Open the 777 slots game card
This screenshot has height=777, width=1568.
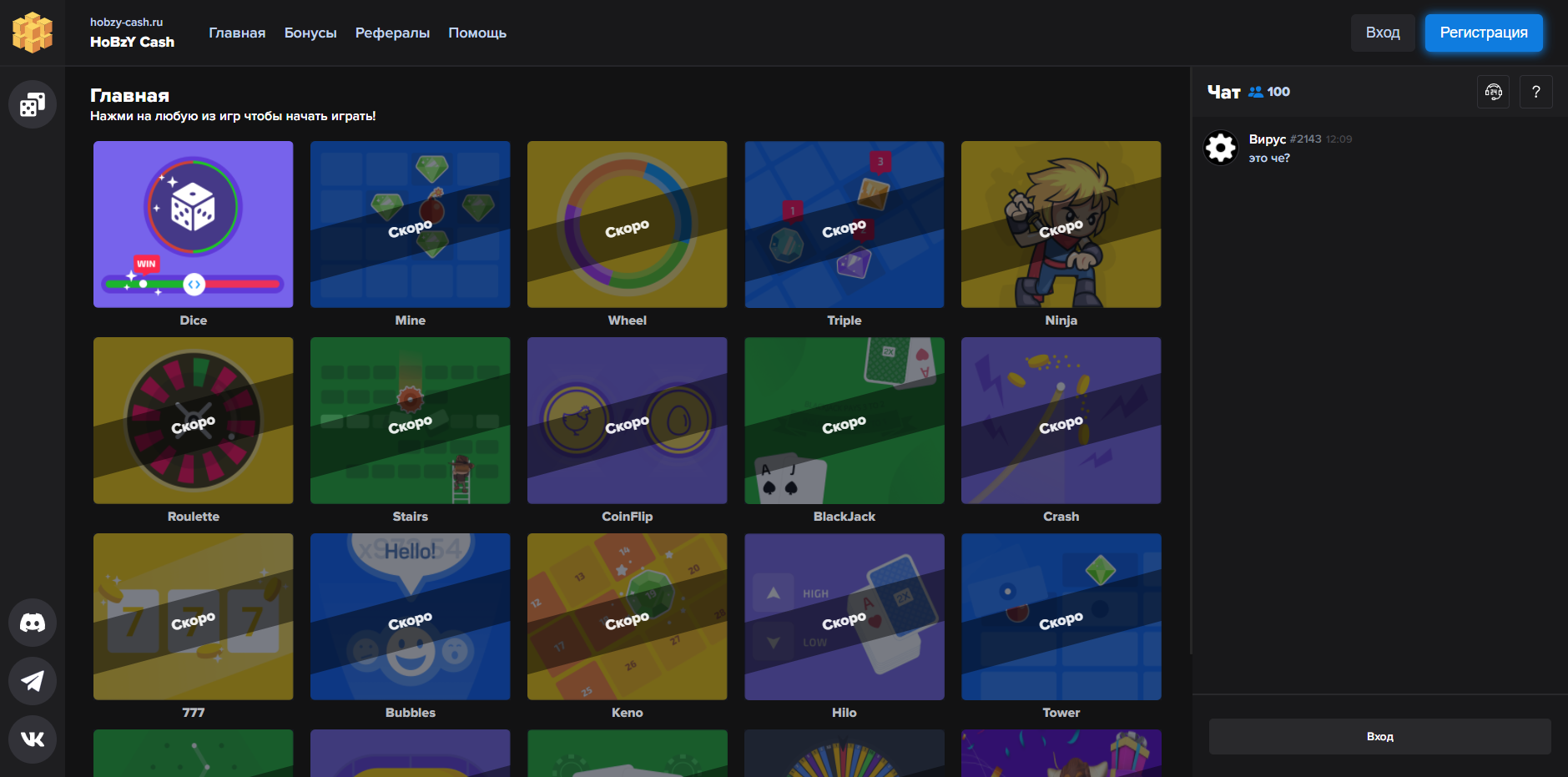click(194, 617)
